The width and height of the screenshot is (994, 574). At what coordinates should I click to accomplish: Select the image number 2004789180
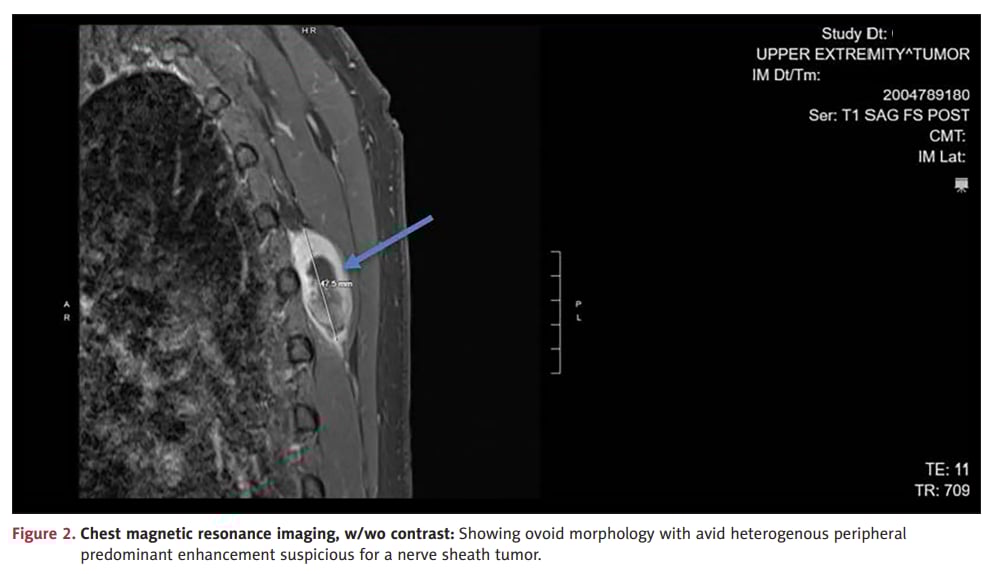click(925, 95)
